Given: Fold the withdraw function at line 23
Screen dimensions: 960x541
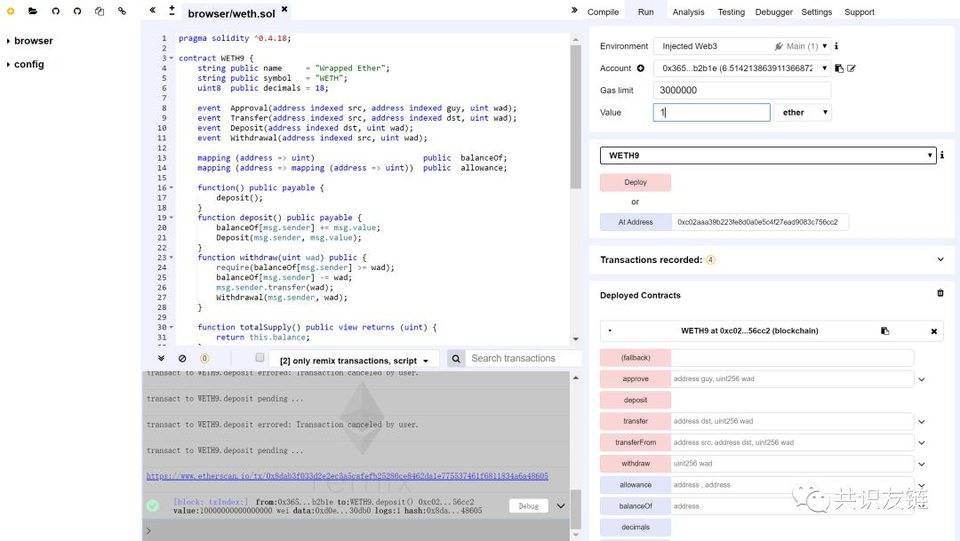Looking at the screenshot, I should (171, 258).
